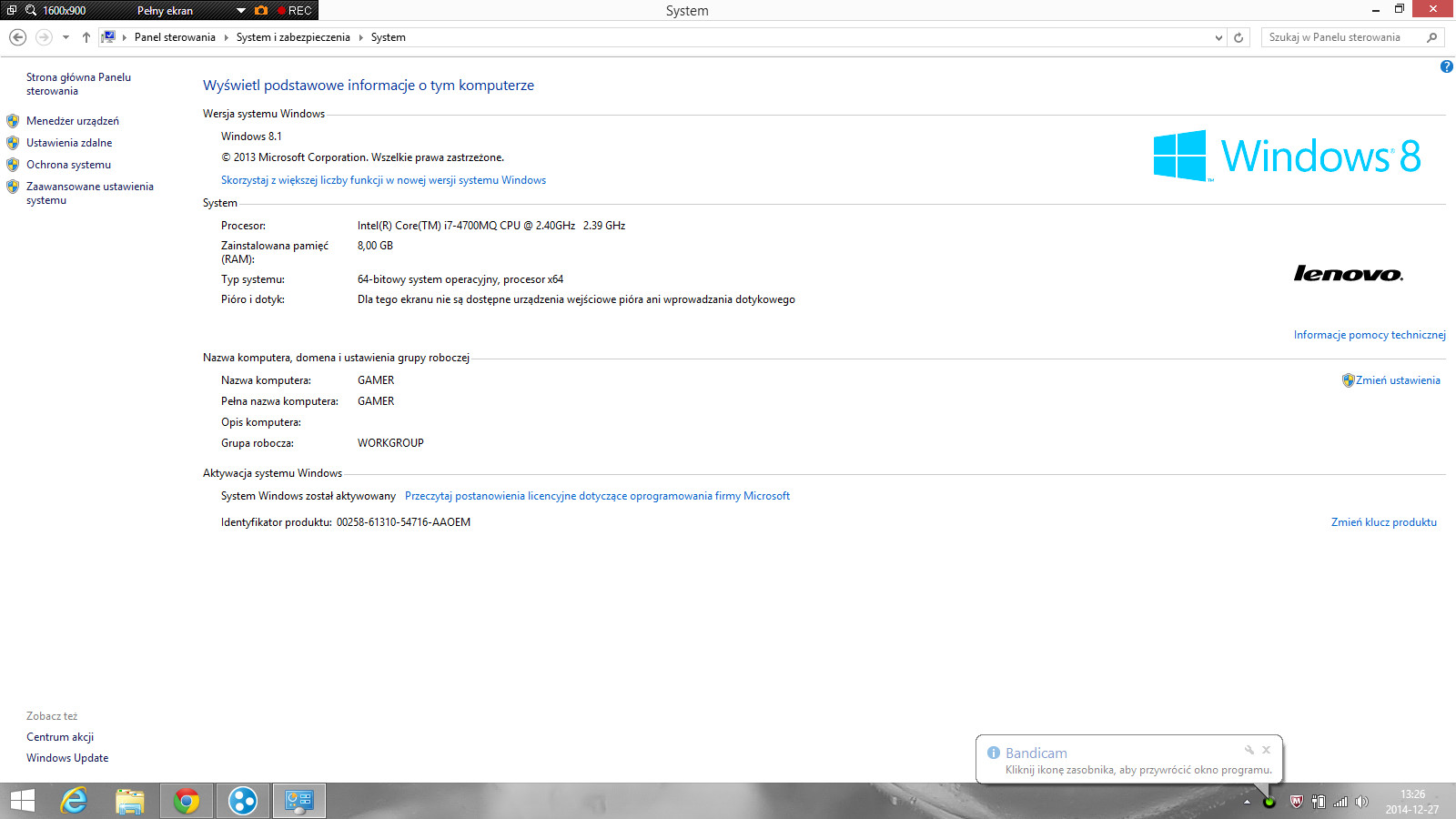
Task: Open Panel sterowania breadcrumb
Action: tap(175, 37)
